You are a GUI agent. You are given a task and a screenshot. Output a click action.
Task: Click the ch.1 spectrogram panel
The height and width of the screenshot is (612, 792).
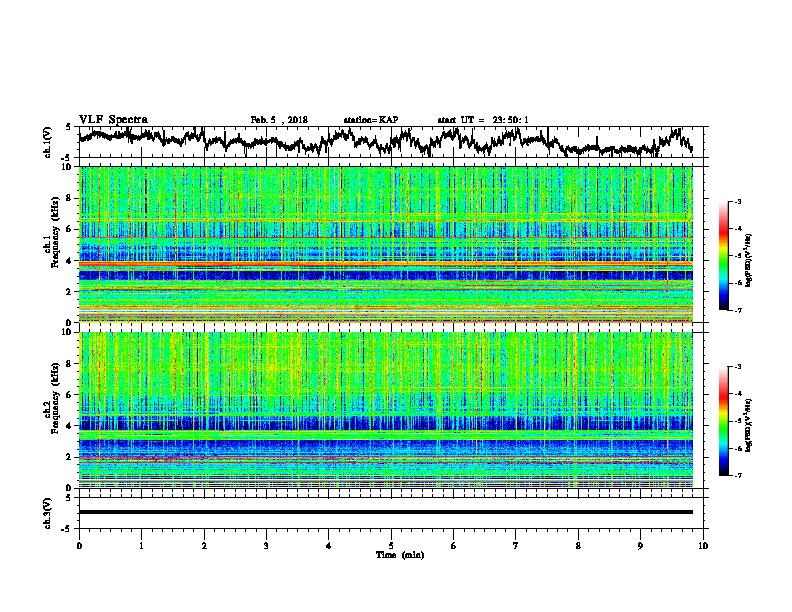pyautogui.click(x=386, y=244)
